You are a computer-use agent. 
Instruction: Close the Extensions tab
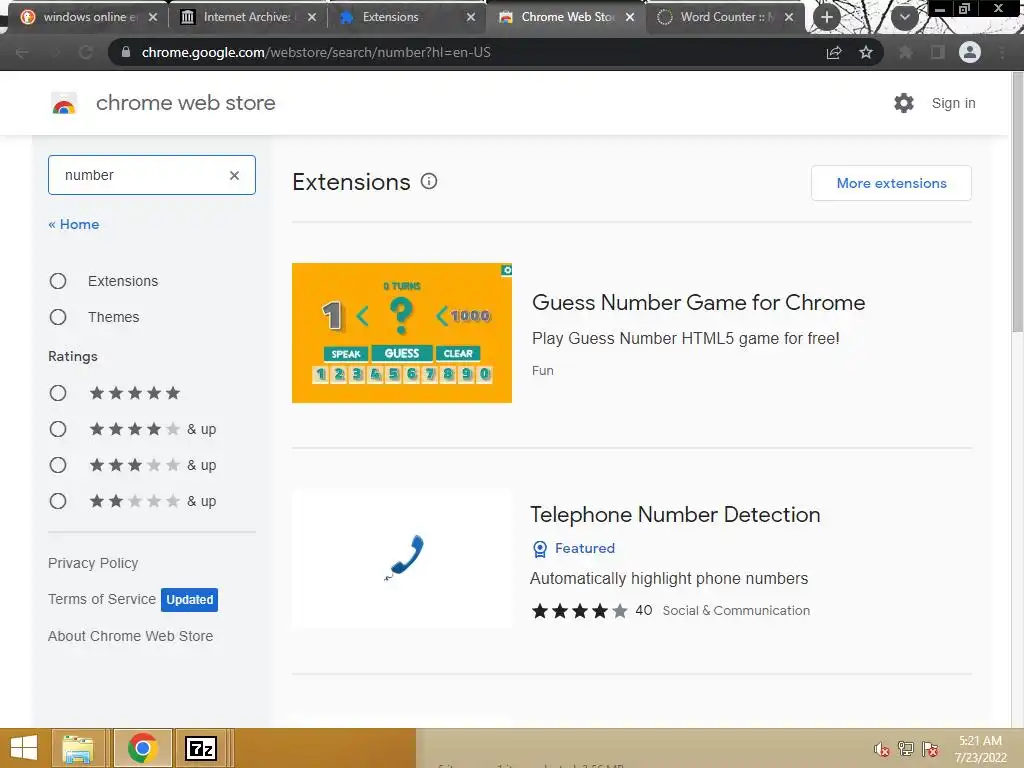(471, 17)
